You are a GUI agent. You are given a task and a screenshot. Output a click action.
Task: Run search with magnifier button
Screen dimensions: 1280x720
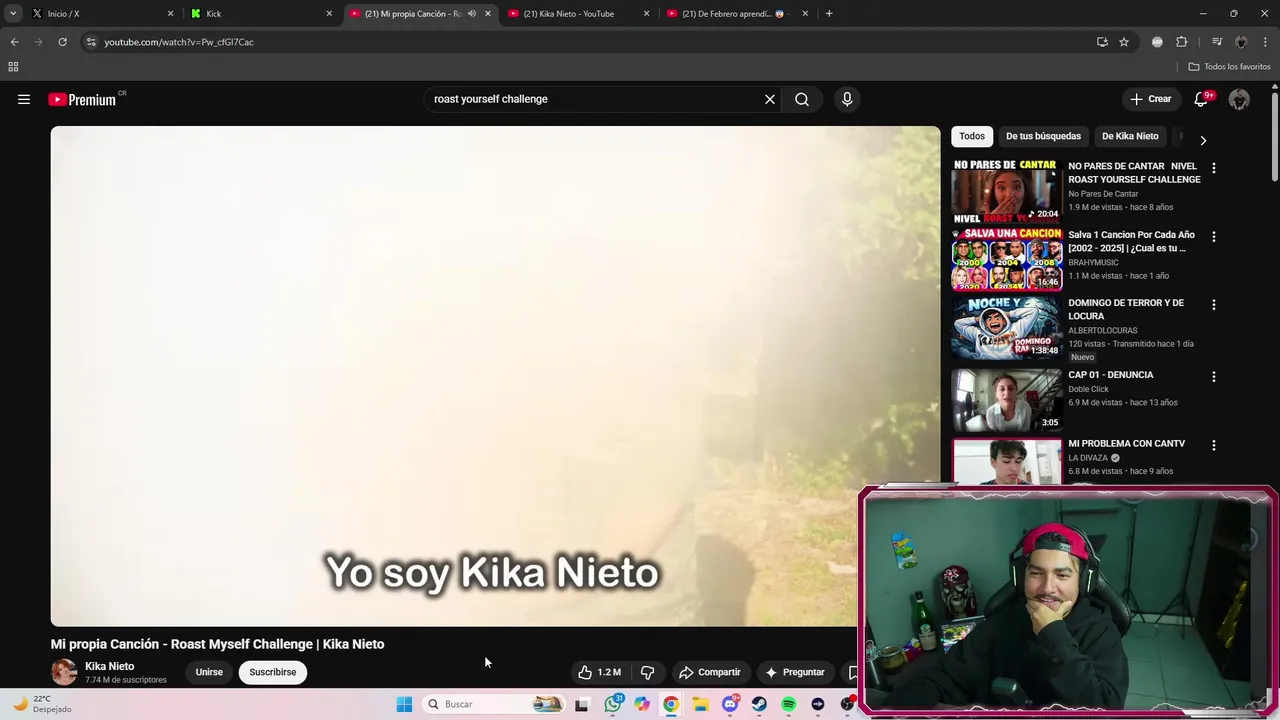(x=802, y=99)
